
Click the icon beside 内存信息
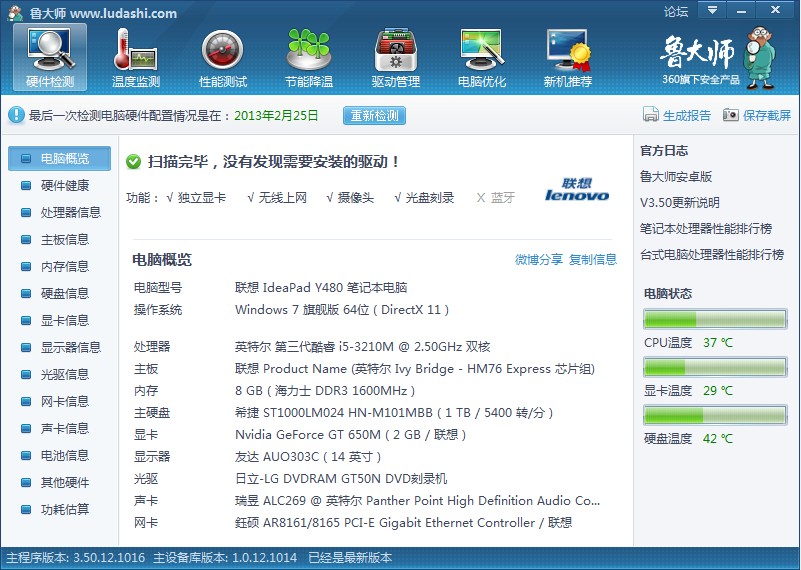(x=26, y=267)
